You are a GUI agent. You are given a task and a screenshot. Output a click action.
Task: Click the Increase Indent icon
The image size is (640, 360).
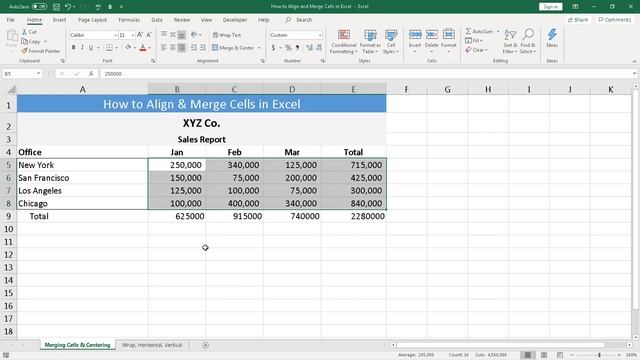202,48
